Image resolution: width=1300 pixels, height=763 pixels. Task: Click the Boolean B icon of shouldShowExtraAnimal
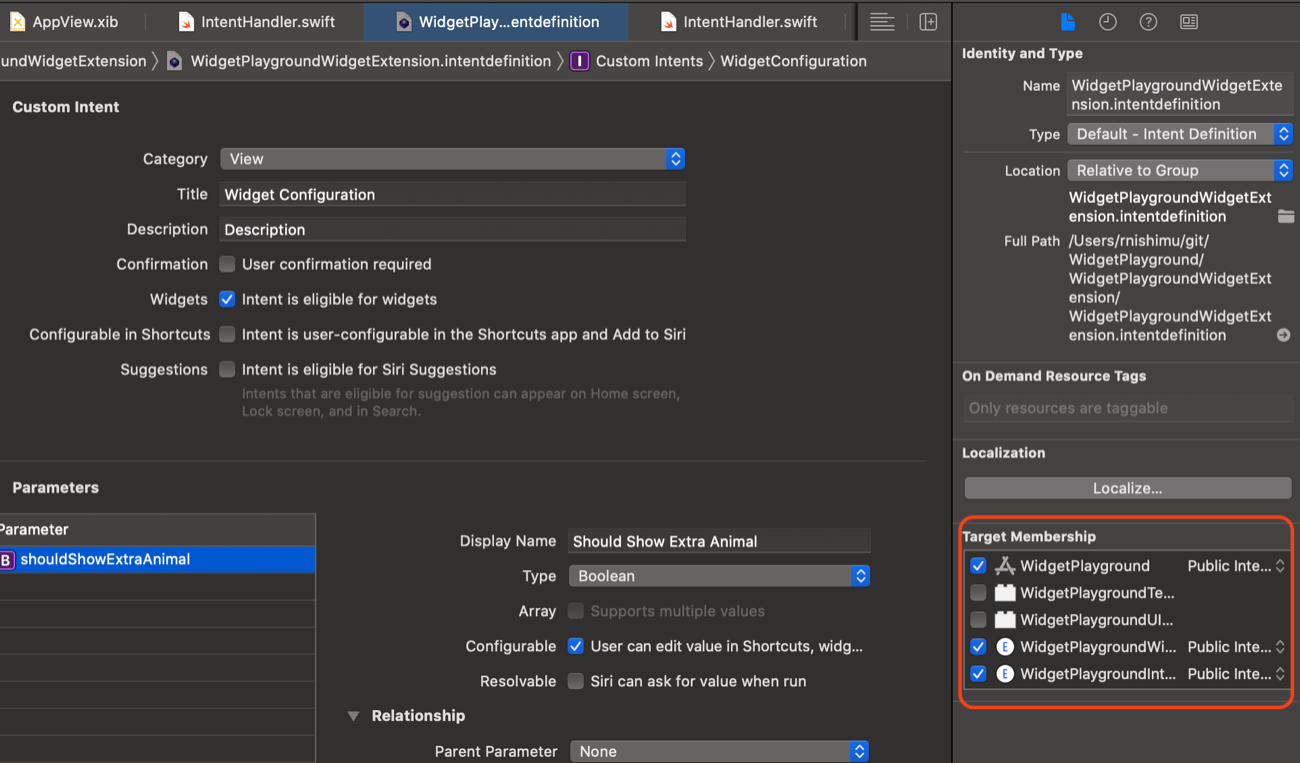7,560
